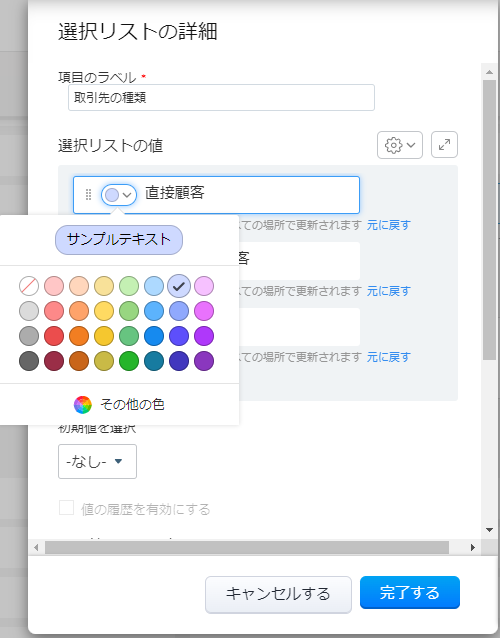
Task: Choose the burnt orange swatch in bottom row
Action: click(x=79, y=361)
